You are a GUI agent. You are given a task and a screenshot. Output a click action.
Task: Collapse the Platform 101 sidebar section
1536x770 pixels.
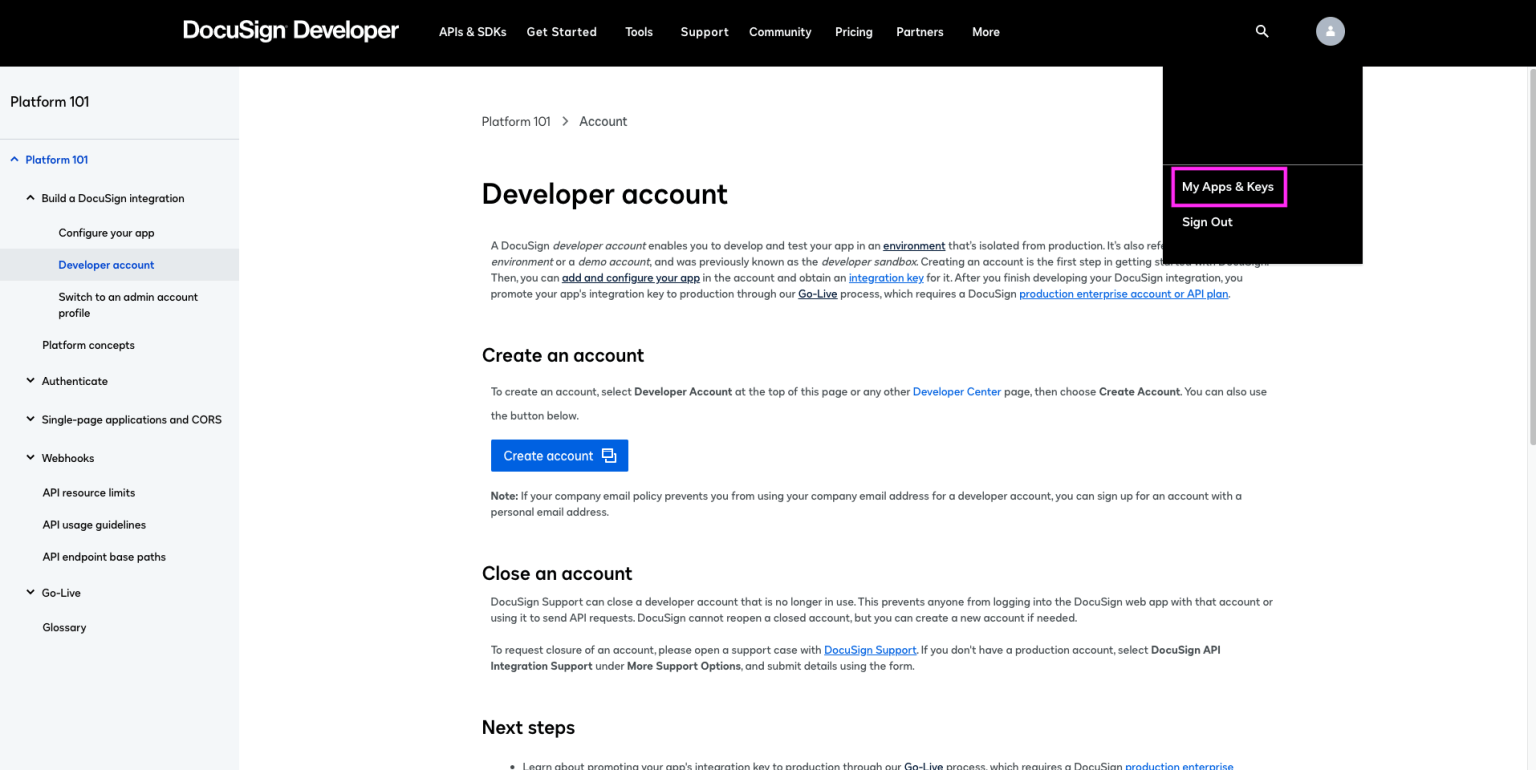tap(14, 158)
